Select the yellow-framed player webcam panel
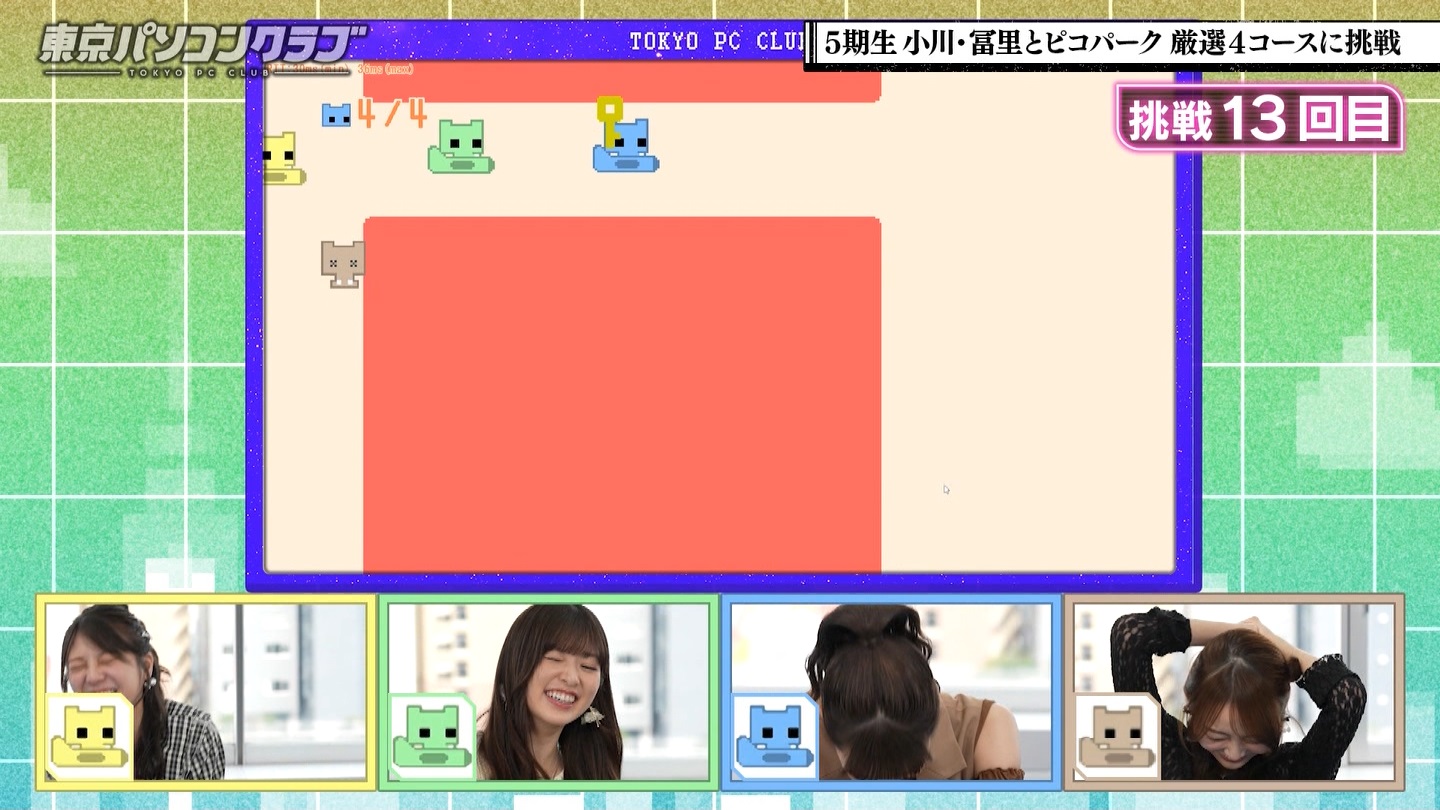The width and height of the screenshot is (1440, 810). pos(206,691)
